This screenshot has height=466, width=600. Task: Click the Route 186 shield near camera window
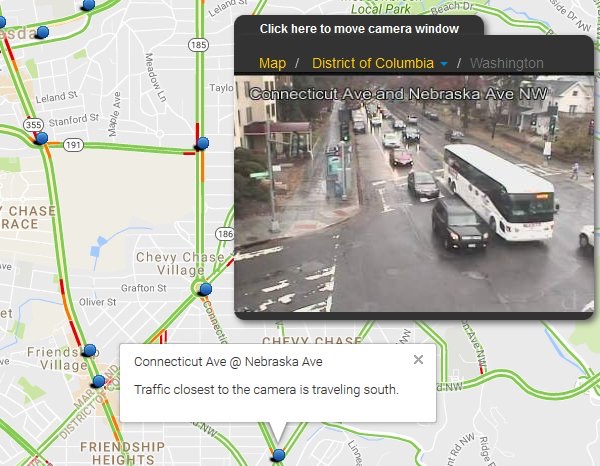point(225,234)
